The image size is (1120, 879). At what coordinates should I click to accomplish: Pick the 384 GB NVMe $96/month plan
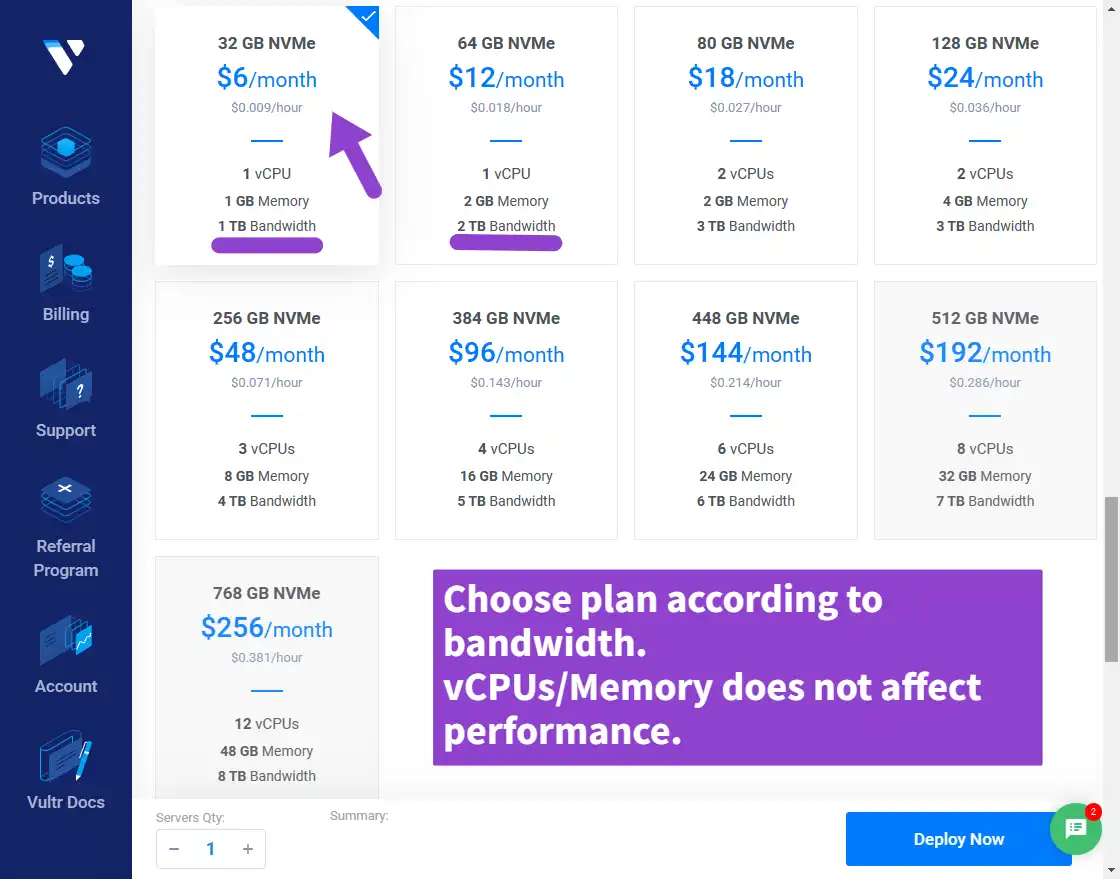pos(506,411)
